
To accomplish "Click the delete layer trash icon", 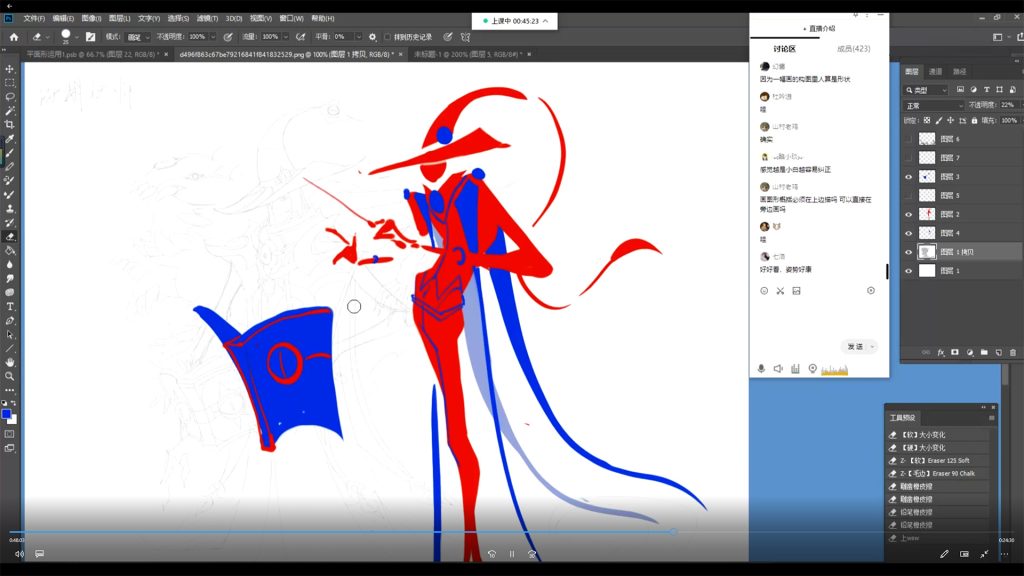I will pyautogui.click(x=1012, y=352).
